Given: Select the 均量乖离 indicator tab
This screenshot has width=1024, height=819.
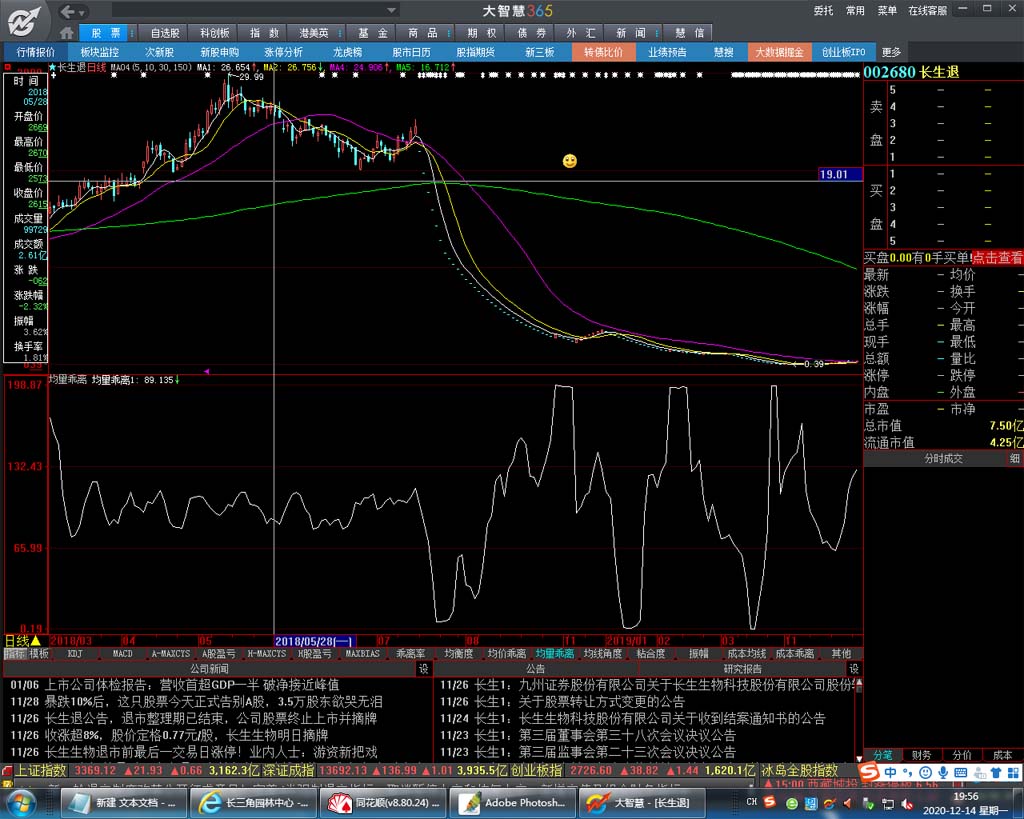Looking at the screenshot, I should [x=554, y=653].
